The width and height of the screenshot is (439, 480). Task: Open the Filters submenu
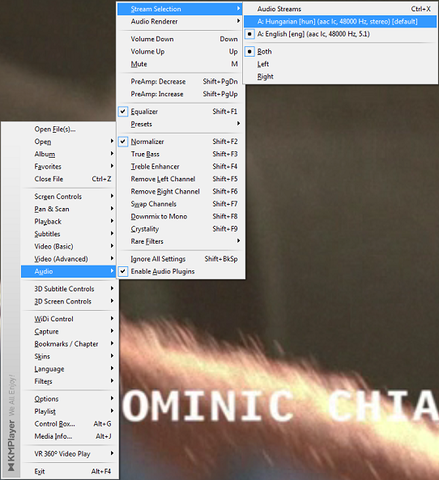pyautogui.click(x=68, y=381)
